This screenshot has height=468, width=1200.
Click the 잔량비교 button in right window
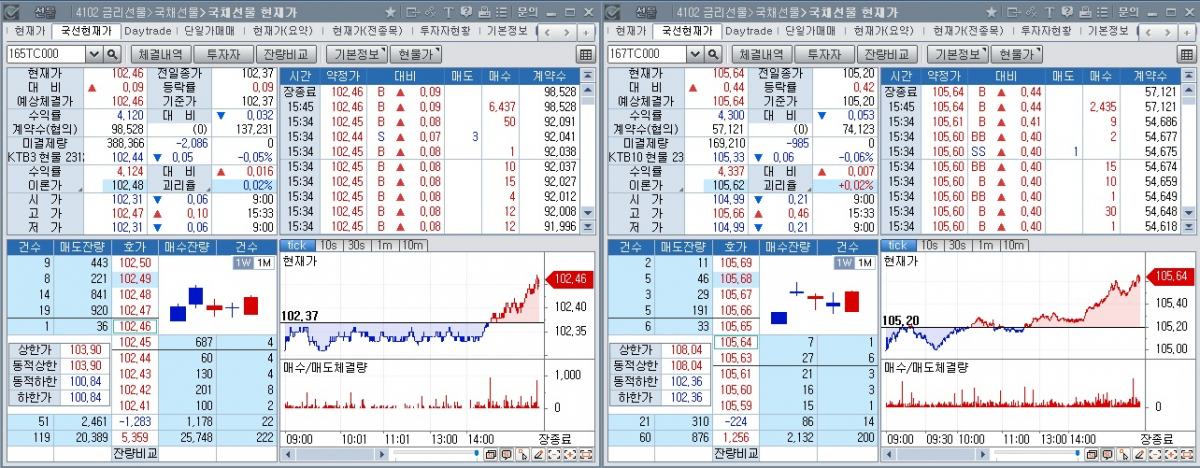coord(887,54)
